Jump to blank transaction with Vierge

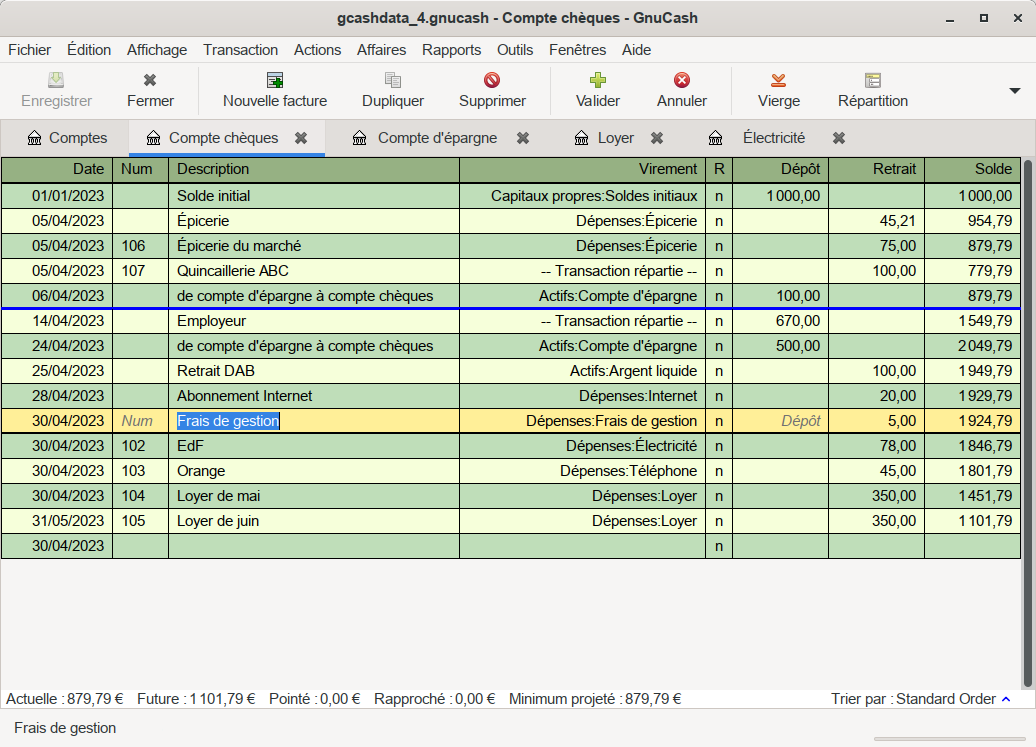coord(778,81)
